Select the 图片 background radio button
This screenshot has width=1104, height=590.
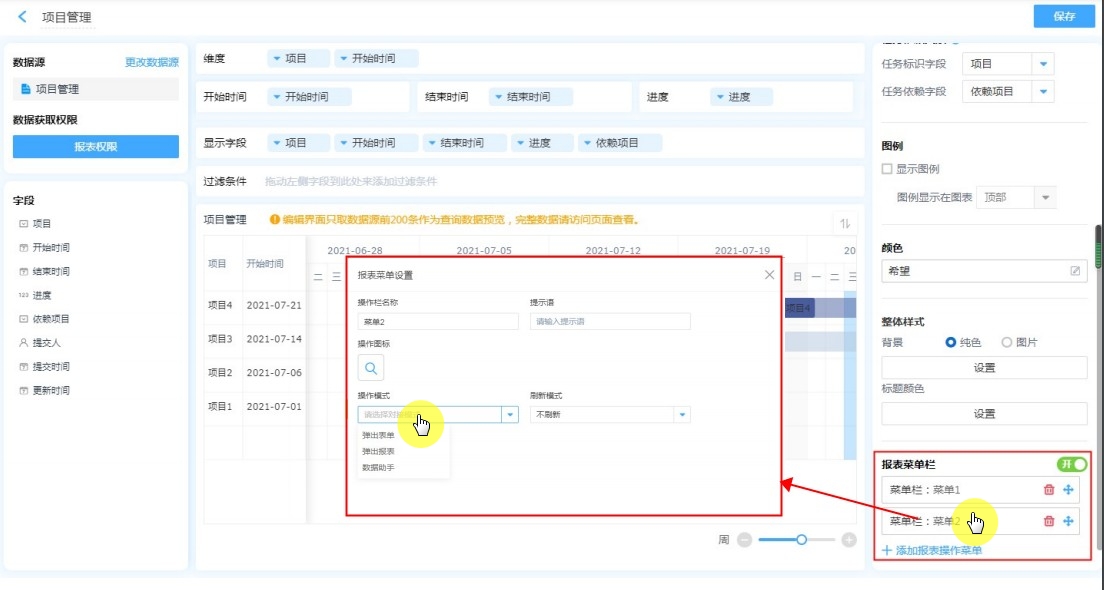tap(1006, 342)
